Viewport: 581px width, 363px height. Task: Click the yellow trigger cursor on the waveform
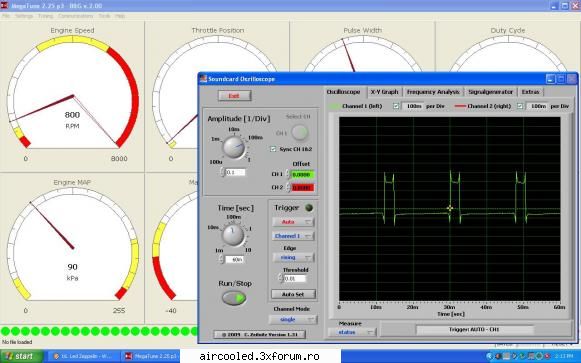click(x=450, y=209)
